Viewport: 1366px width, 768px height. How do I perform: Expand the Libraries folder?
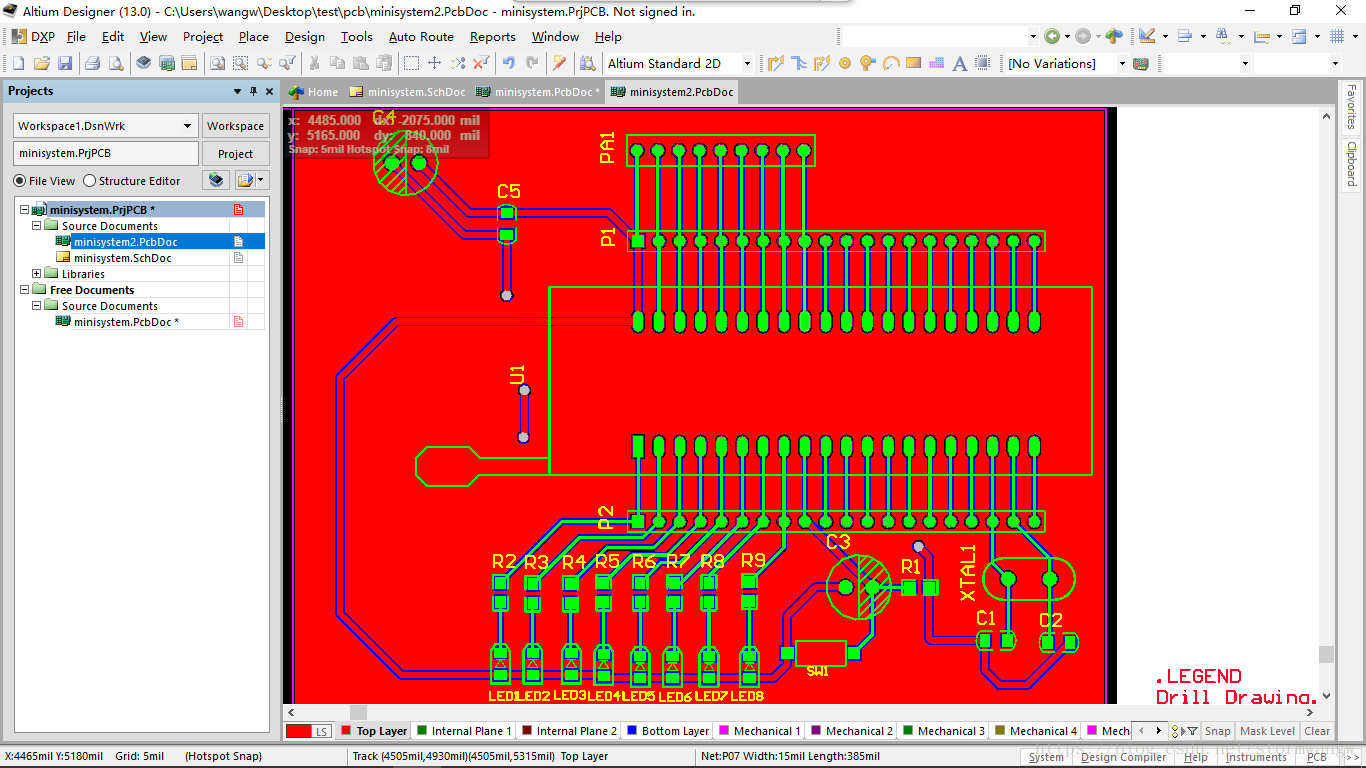37,274
